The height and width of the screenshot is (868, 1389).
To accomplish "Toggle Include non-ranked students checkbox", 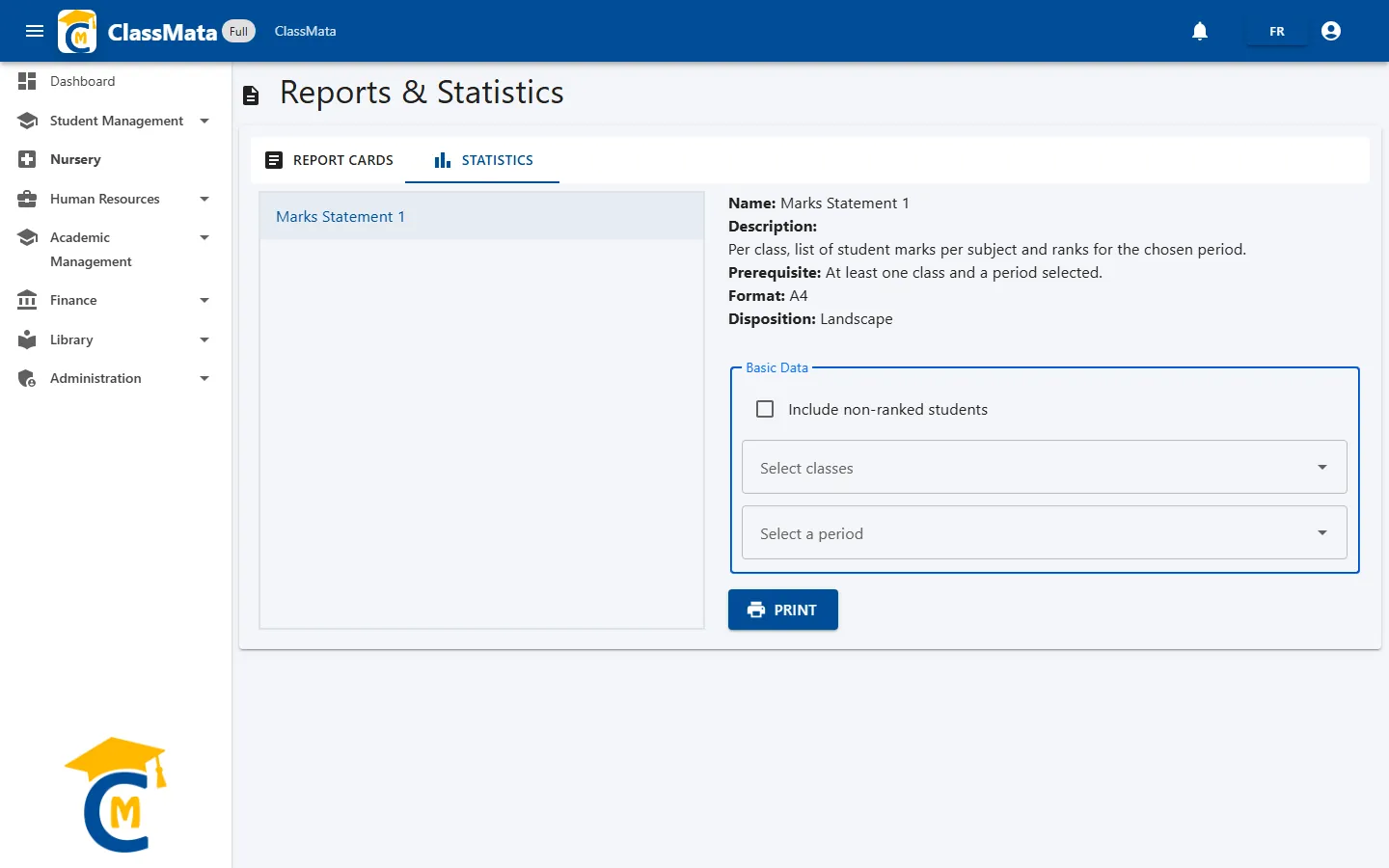I will [765, 409].
